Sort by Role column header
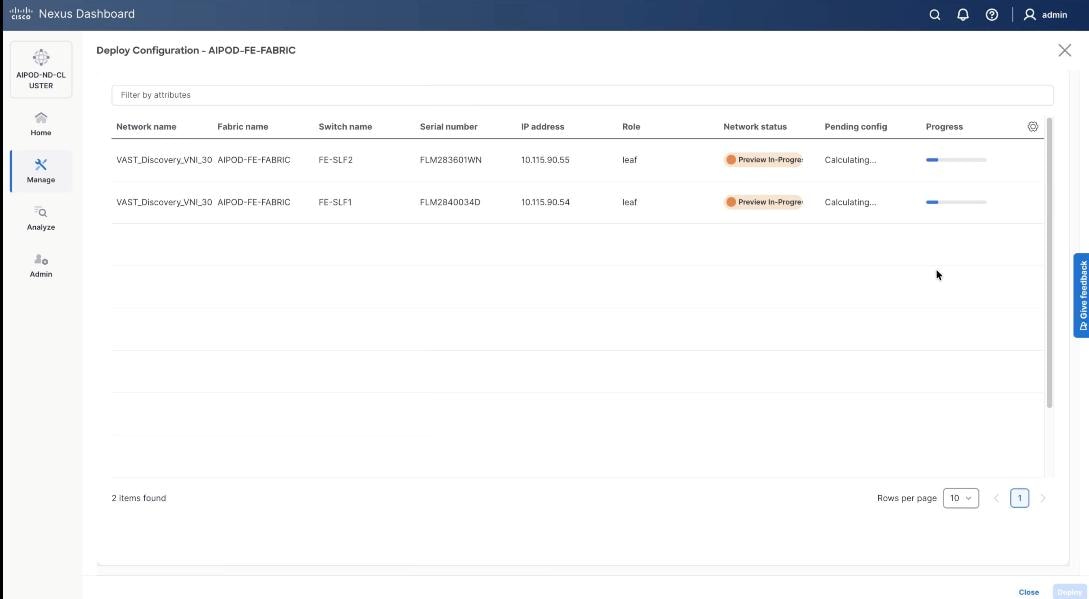Viewport: 1089px width, 599px height. [x=631, y=126]
